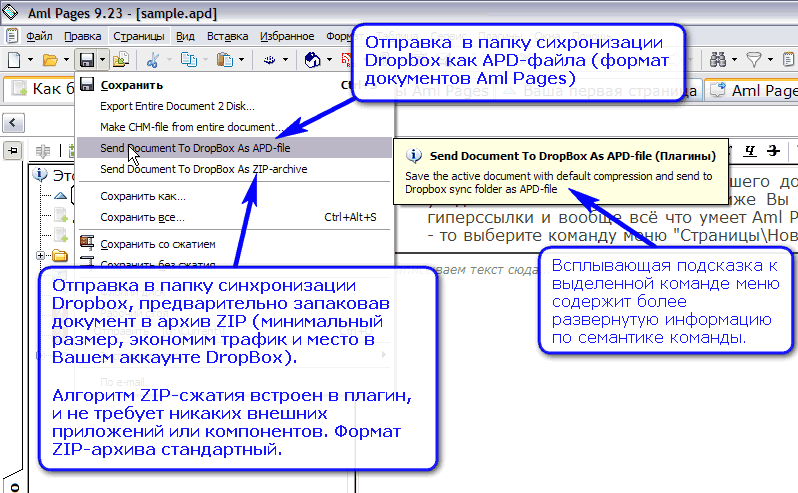Image resolution: width=798 pixels, height=493 pixels.
Task: Click the Aml Pages icon in title bar
Action: (x=10, y=12)
